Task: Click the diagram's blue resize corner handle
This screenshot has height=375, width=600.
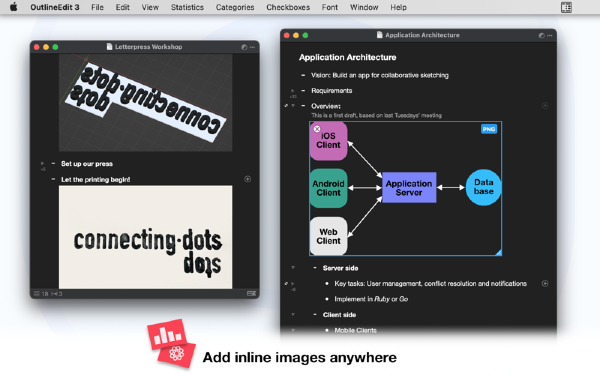Action: pyautogui.click(x=499, y=253)
